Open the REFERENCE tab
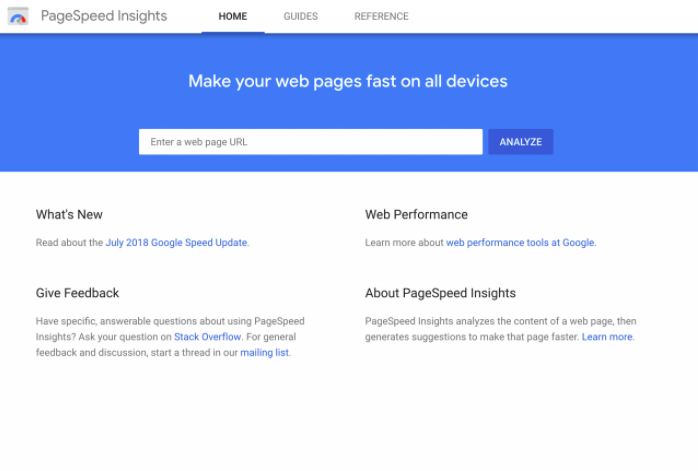The image size is (698, 471). pos(381,16)
